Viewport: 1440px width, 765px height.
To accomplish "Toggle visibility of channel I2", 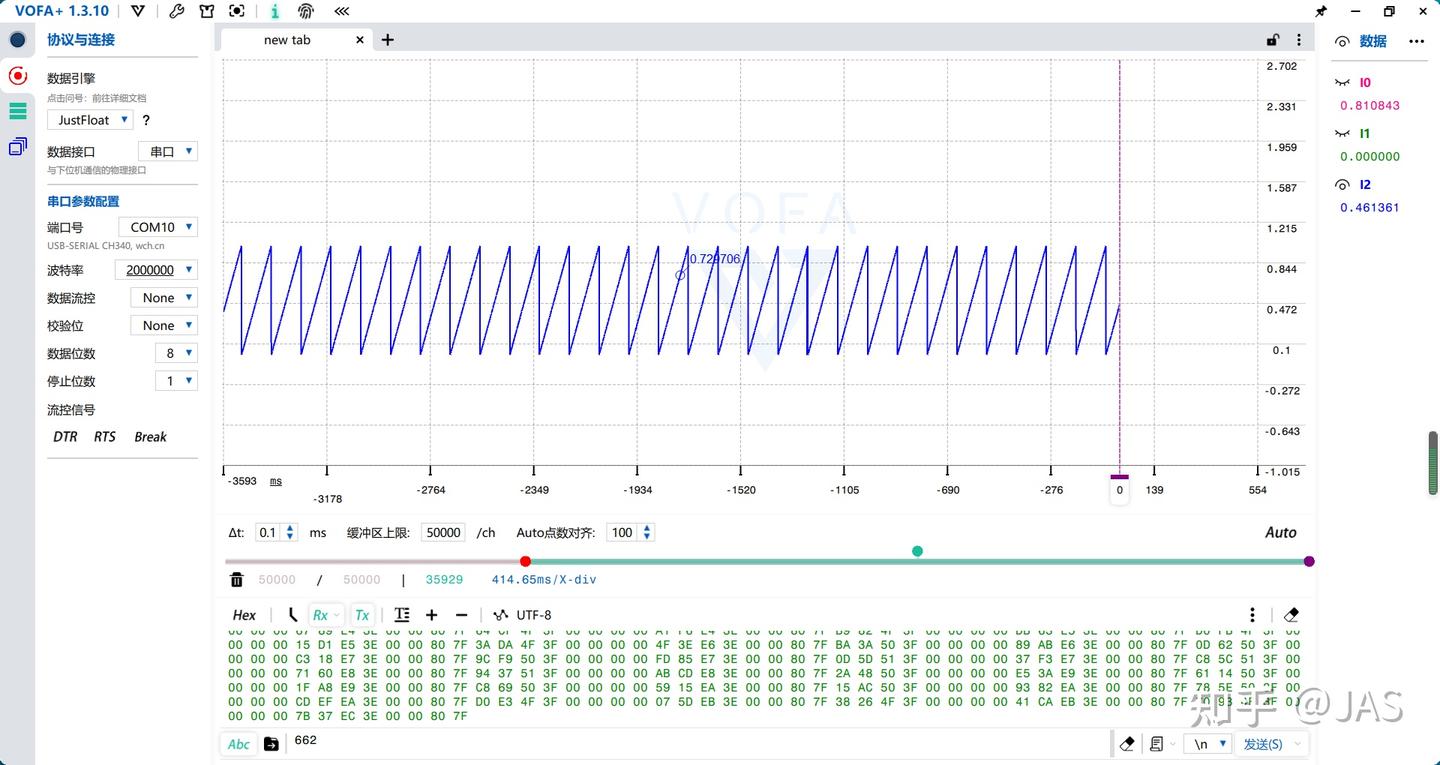I will (x=1343, y=185).
